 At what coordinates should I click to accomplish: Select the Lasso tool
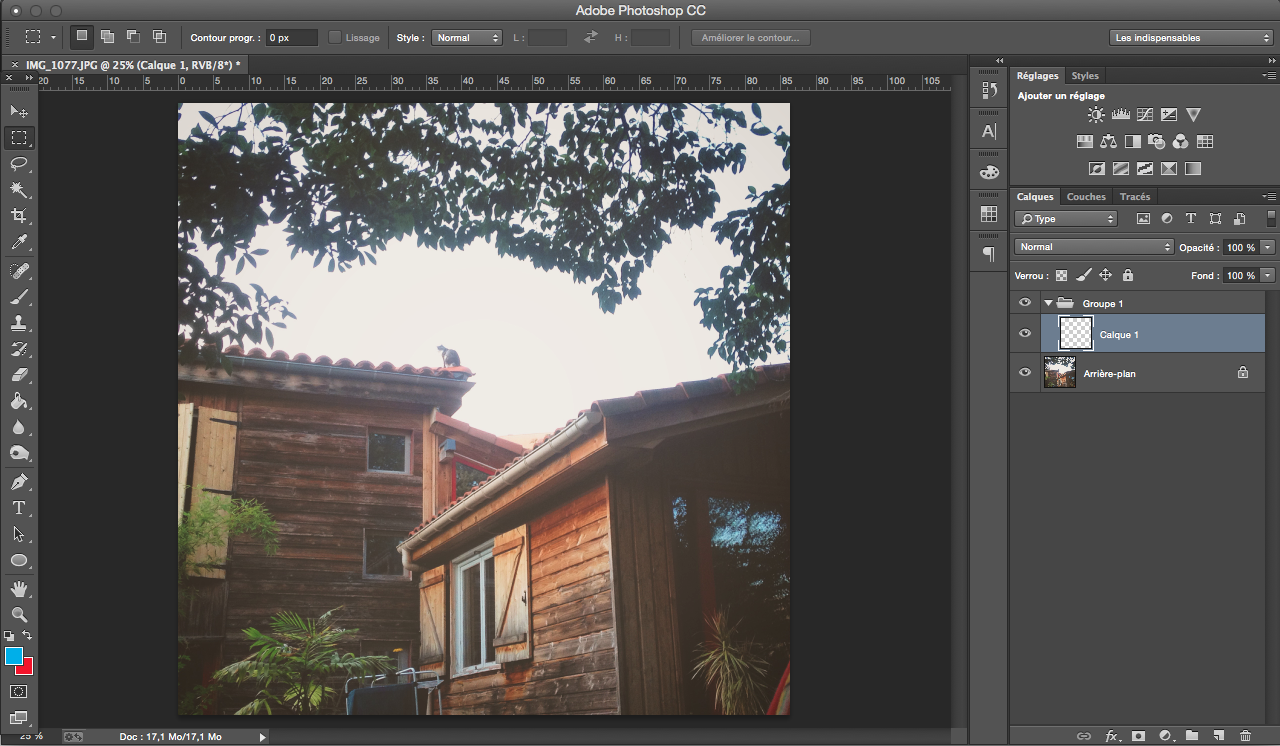19,163
